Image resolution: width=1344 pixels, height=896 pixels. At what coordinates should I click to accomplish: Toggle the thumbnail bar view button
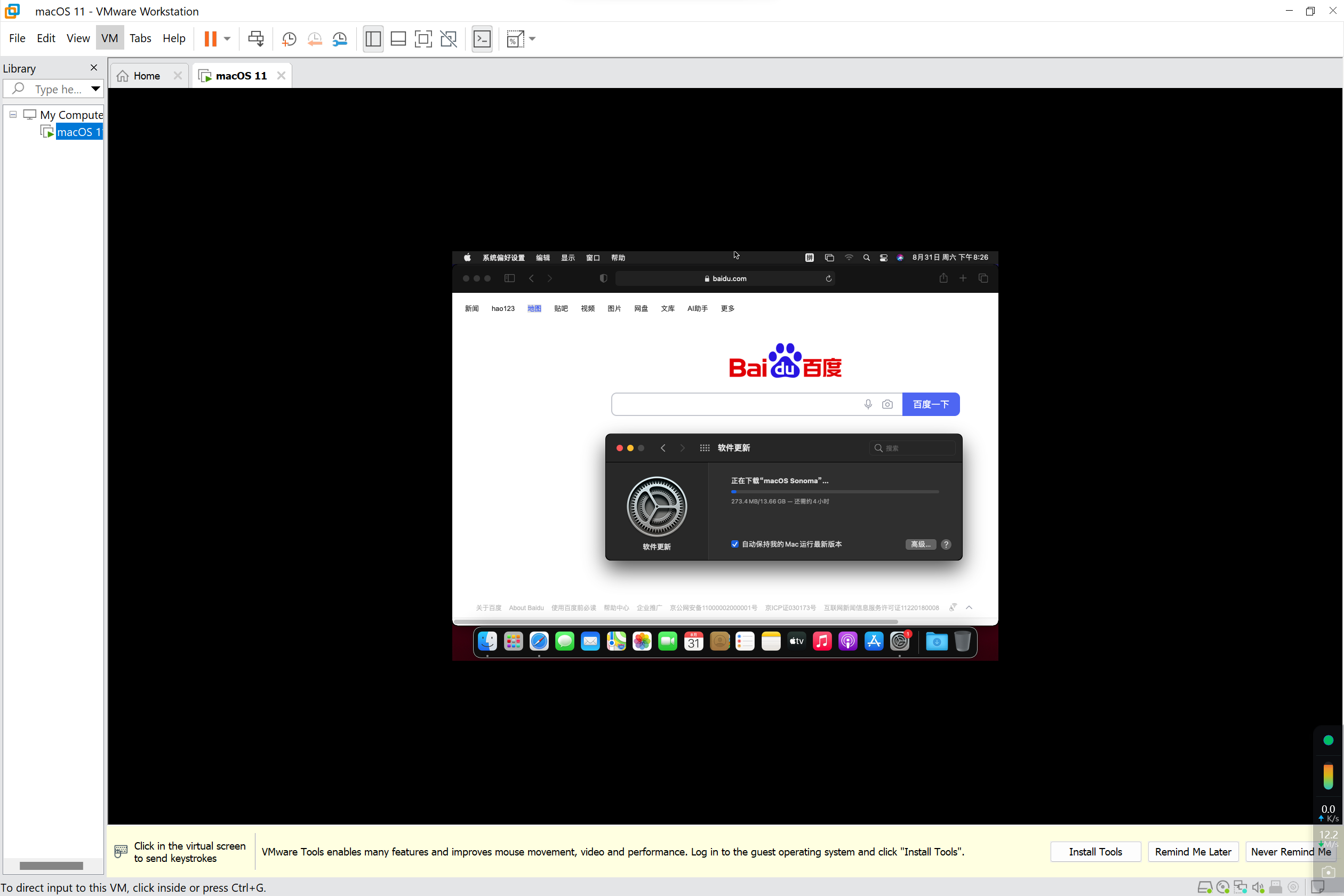point(398,39)
